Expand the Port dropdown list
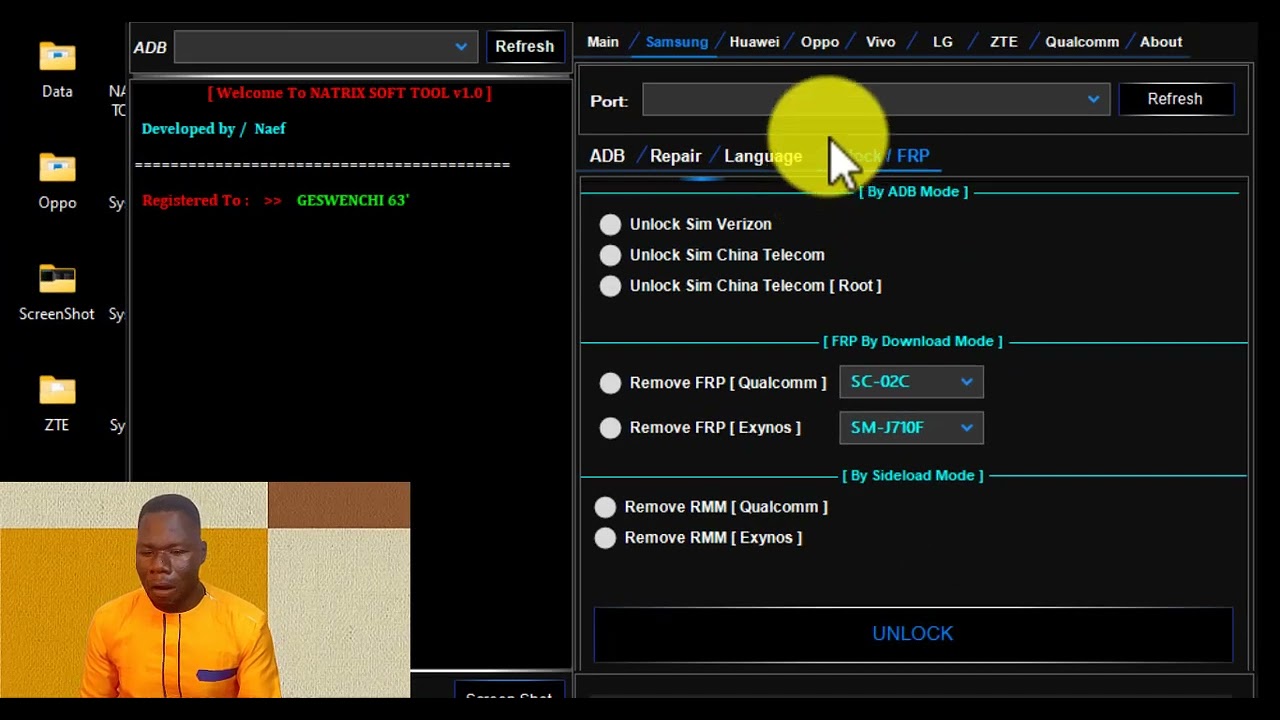Image resolution: width=1280 pixels, height=720 pixels. 876,99
